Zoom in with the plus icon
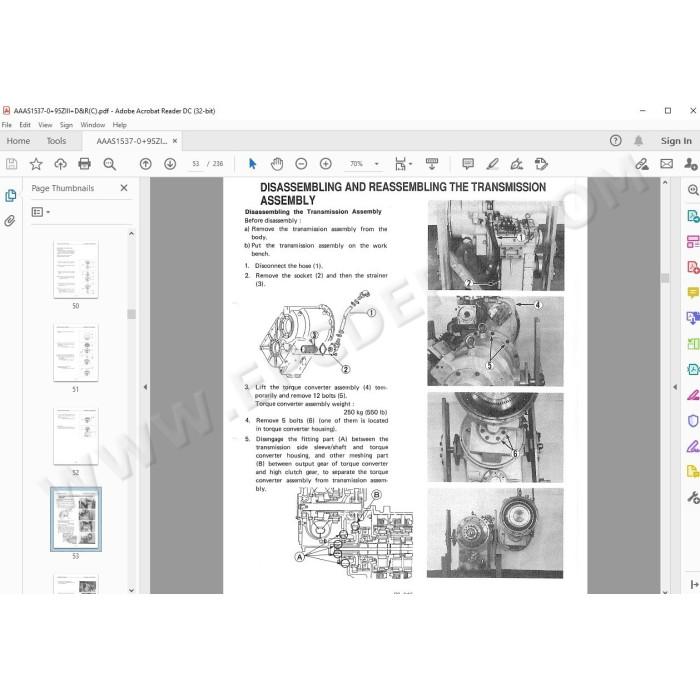Image resolution: width=700 pixels, height=700 pixels. coord(326,164)
